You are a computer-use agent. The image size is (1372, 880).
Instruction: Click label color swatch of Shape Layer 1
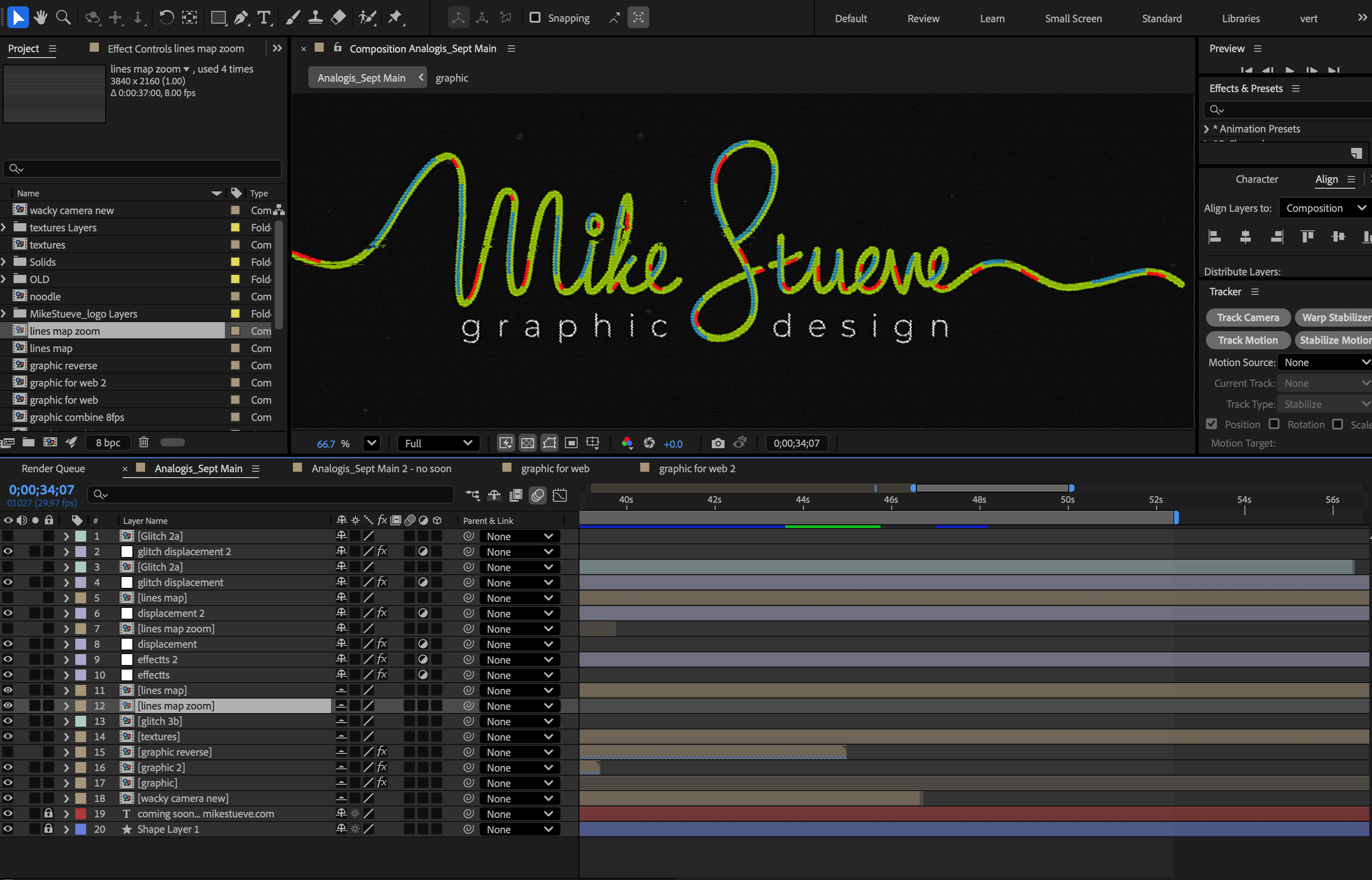pyautogui.click(x=81, y=829)
